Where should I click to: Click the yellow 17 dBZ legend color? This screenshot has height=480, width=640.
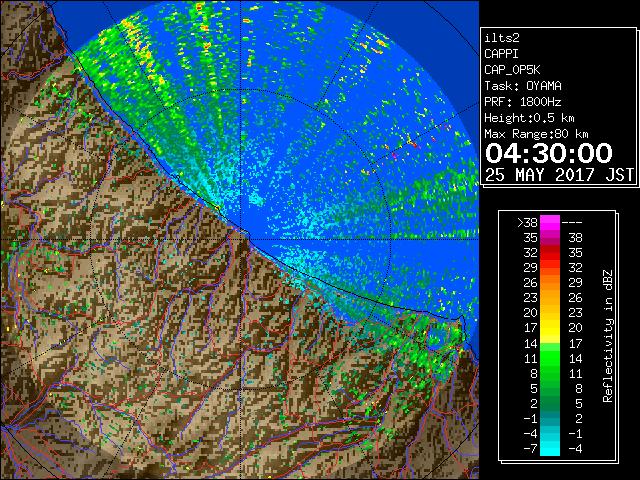[x=550, y=328]
